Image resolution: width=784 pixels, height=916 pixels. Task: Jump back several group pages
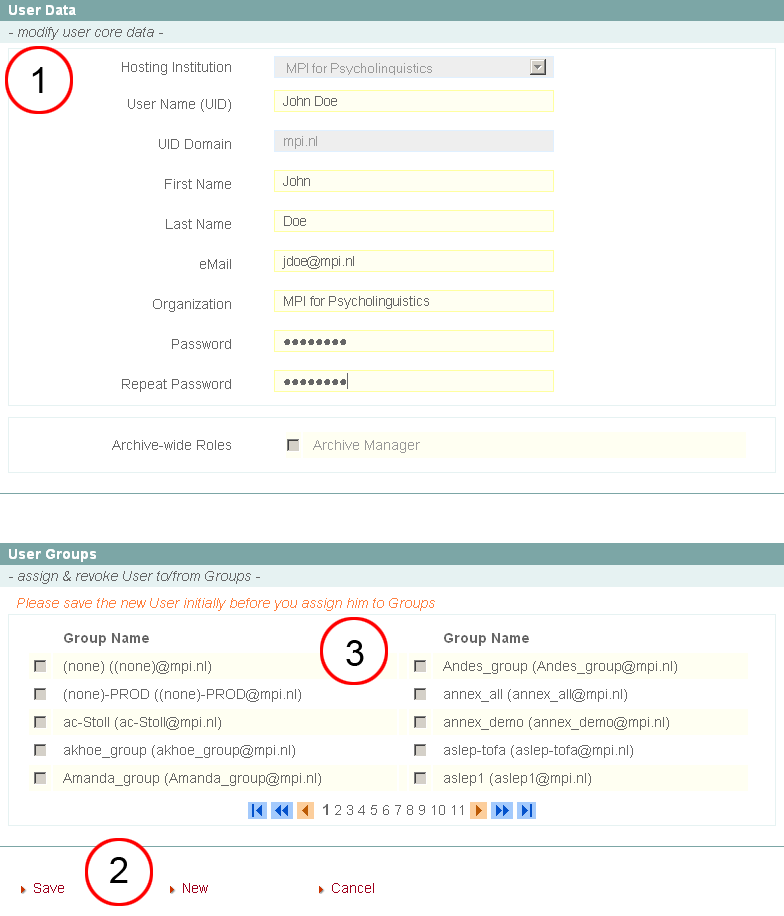281,810
